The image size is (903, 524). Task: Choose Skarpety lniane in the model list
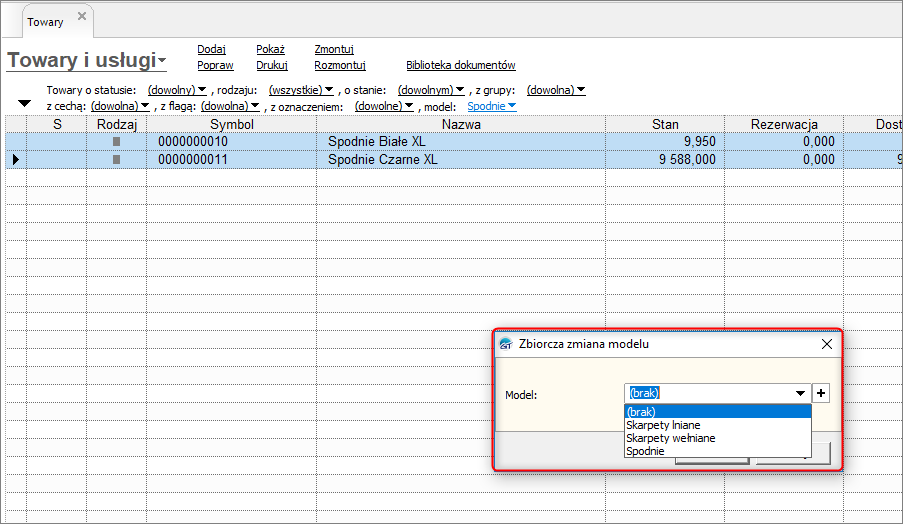pos(718,425)
